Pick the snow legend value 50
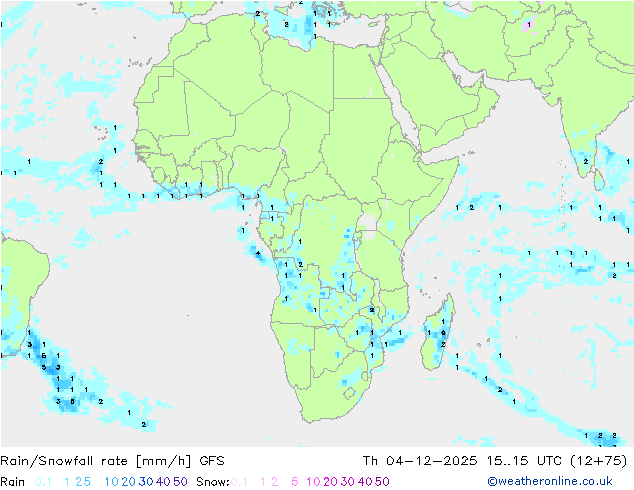 tap(382, 482)
